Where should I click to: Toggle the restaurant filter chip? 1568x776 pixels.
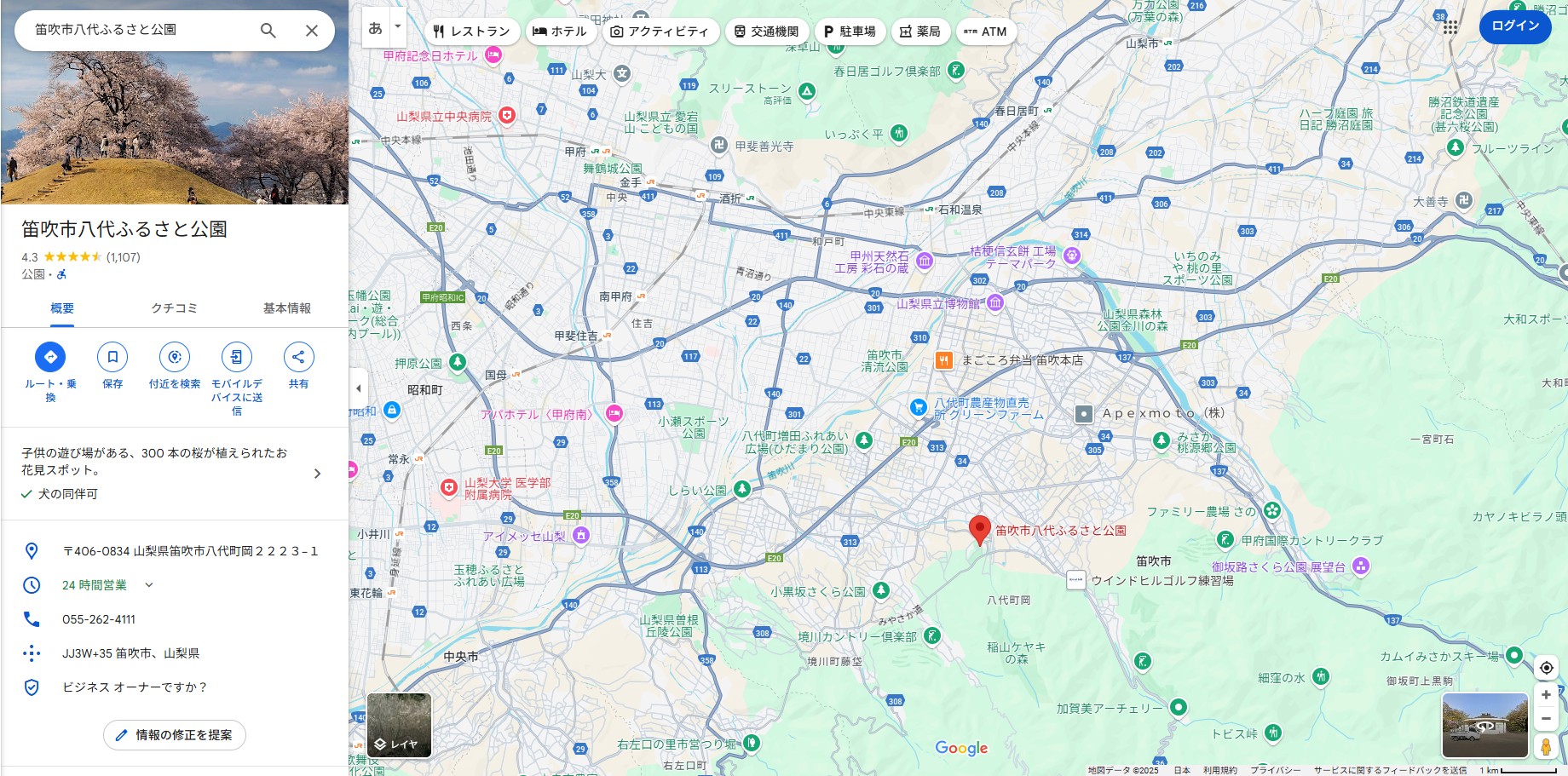pyautogui.click(x=471, y=32)
